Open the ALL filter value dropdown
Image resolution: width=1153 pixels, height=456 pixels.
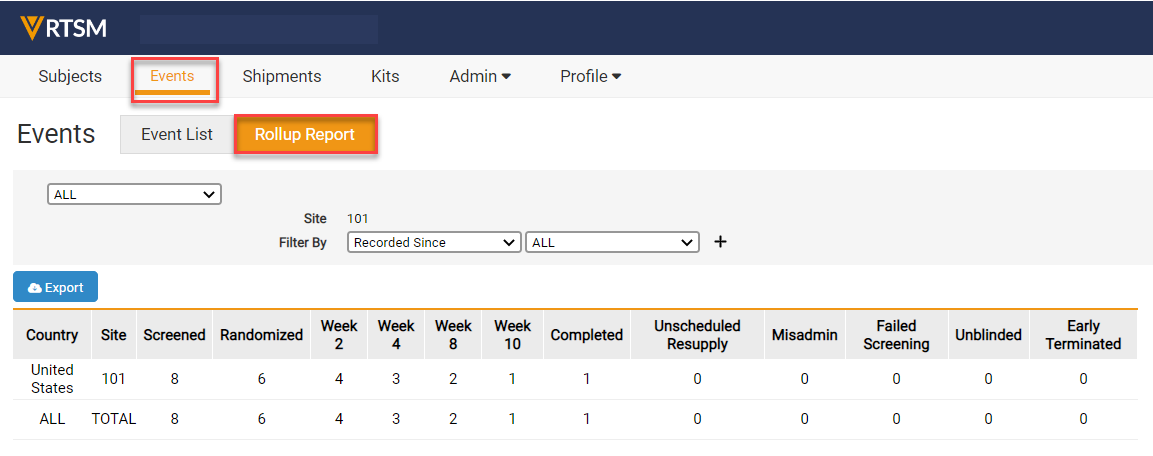tap(611, 242)
